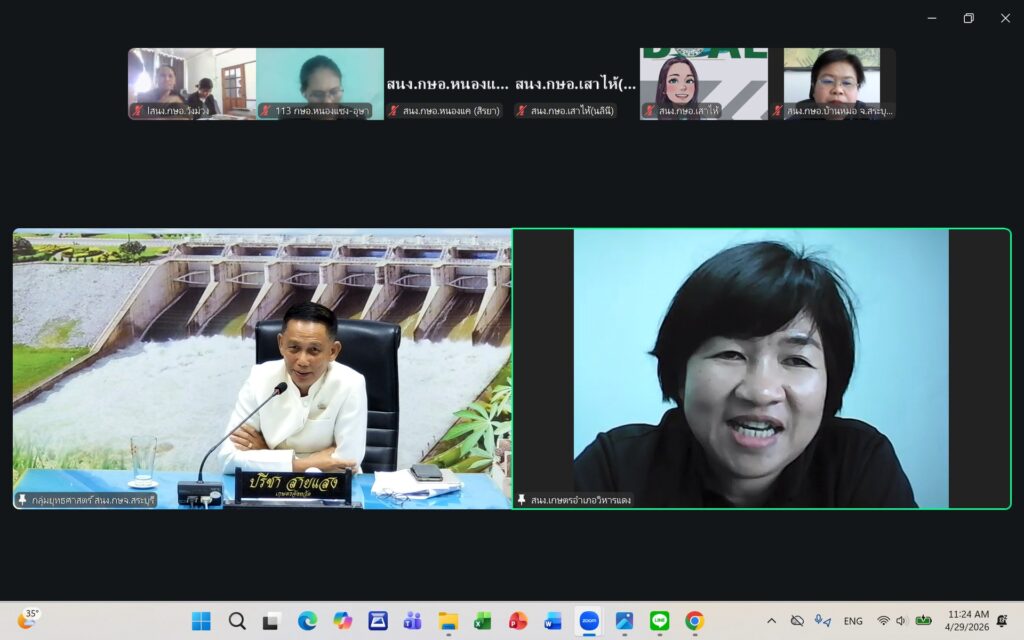Click the Windows Start button

(x=201, y=621)
